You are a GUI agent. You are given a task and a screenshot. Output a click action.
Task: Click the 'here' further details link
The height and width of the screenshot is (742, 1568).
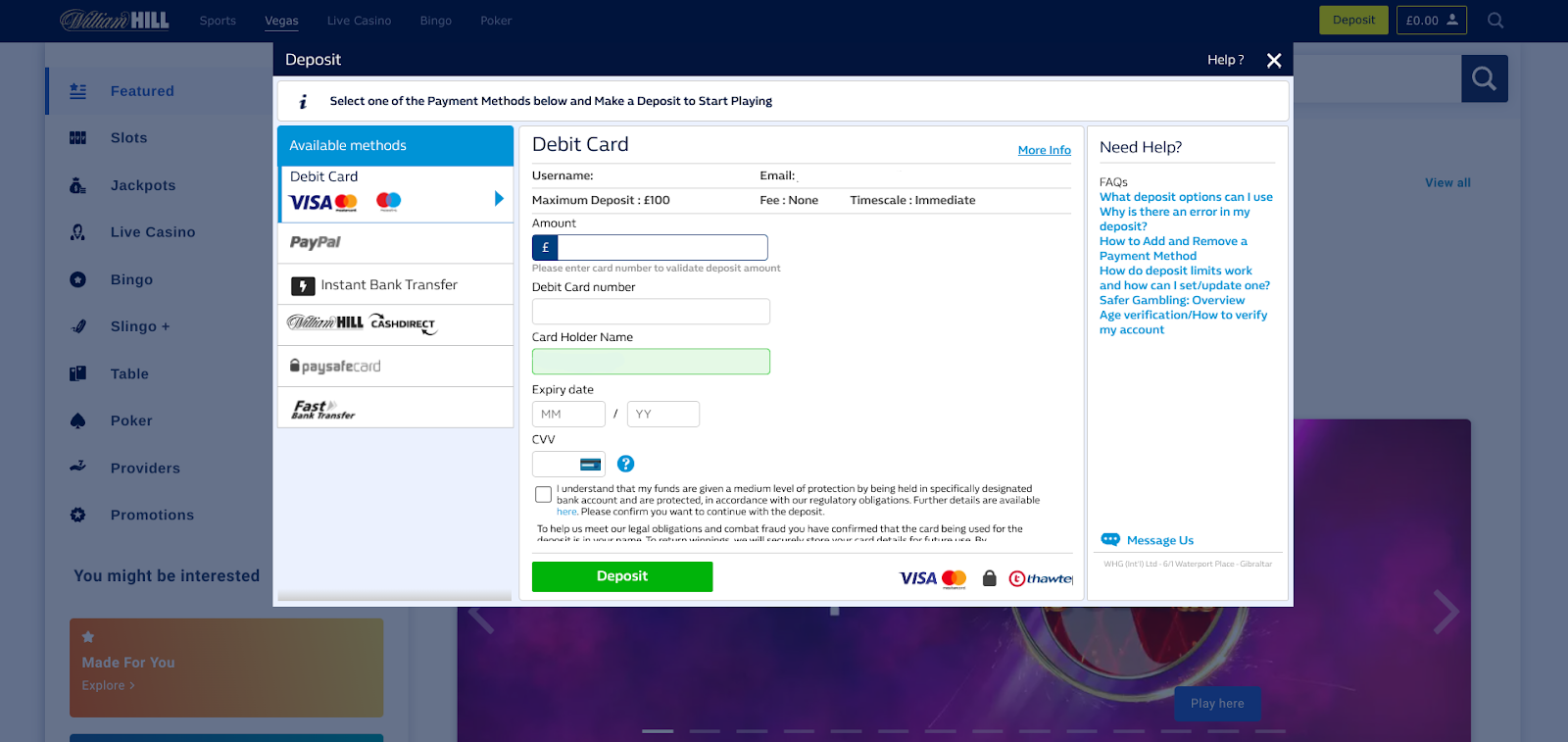(x=566, y=512)
